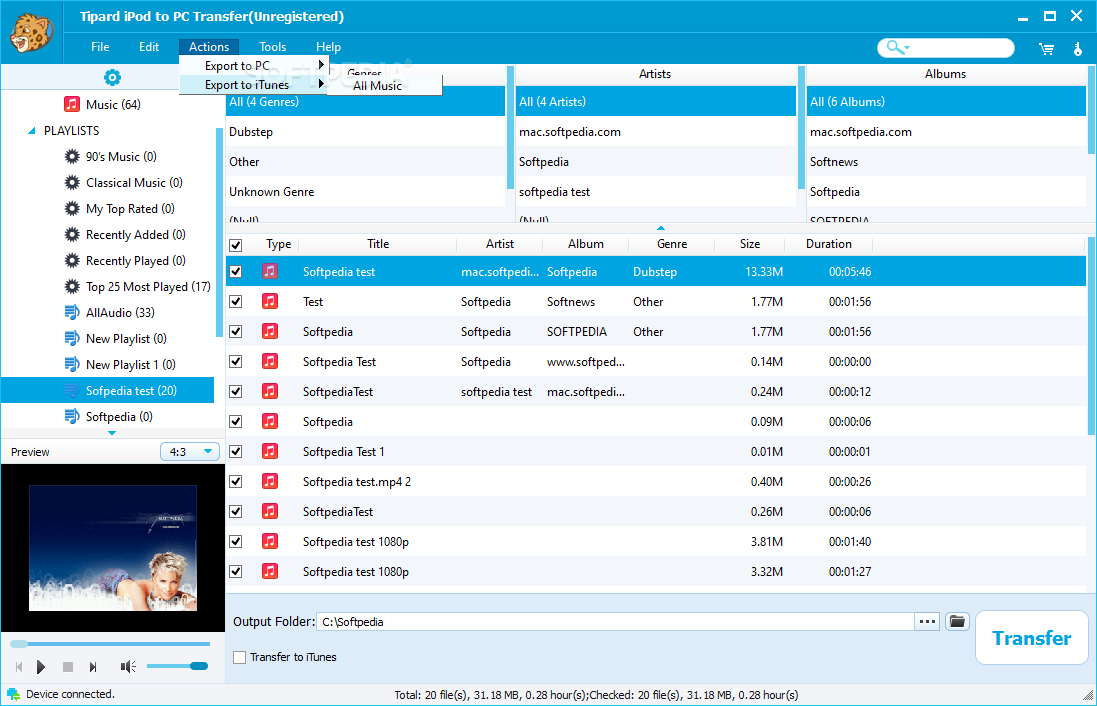The width and height of the screenshot is (1097, 706).
Task: Open the output folder with the folder icon
Action: pyautogui.click(x=957, y=621)
